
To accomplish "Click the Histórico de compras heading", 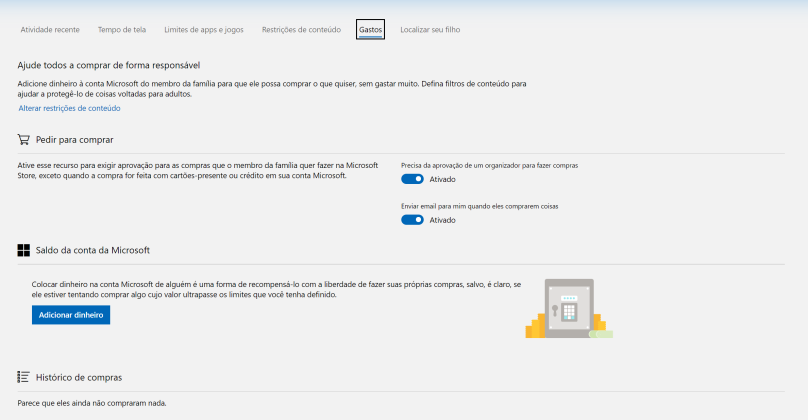I will (79, 378).
